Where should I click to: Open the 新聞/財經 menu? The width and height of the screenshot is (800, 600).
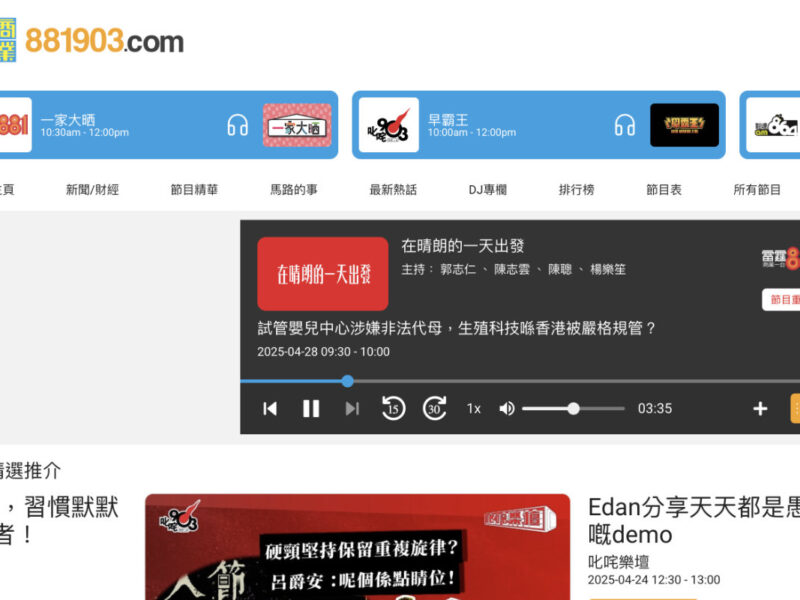(x=92, y=189)
